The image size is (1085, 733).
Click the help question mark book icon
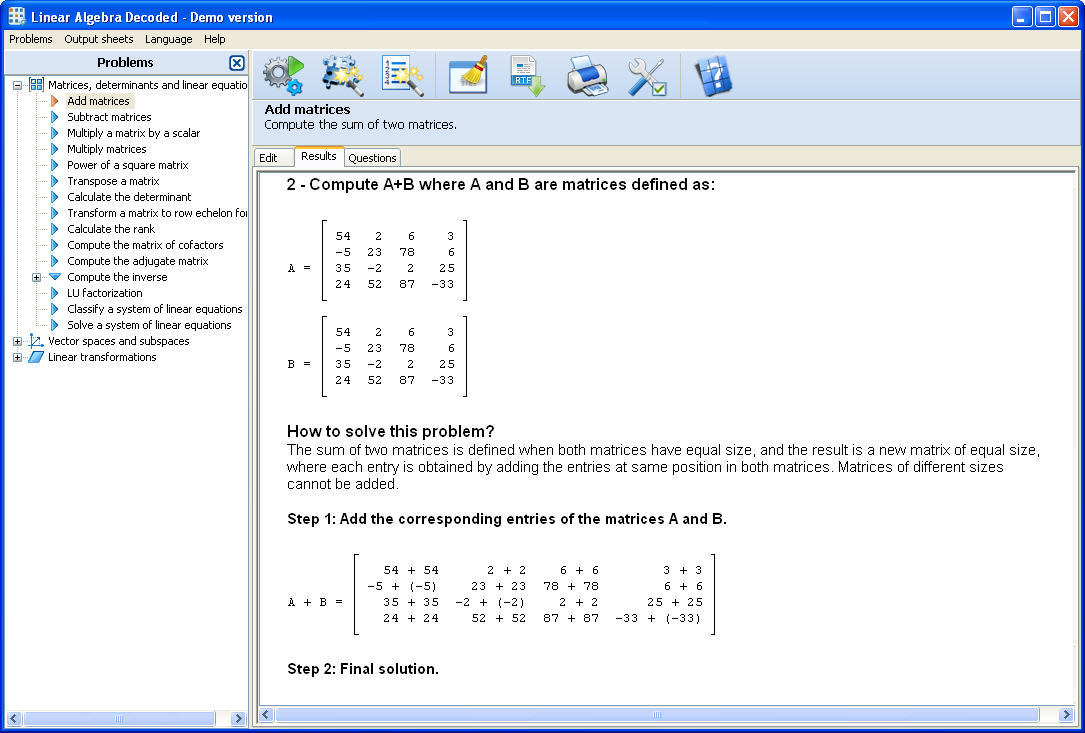(x=713, y=75)
